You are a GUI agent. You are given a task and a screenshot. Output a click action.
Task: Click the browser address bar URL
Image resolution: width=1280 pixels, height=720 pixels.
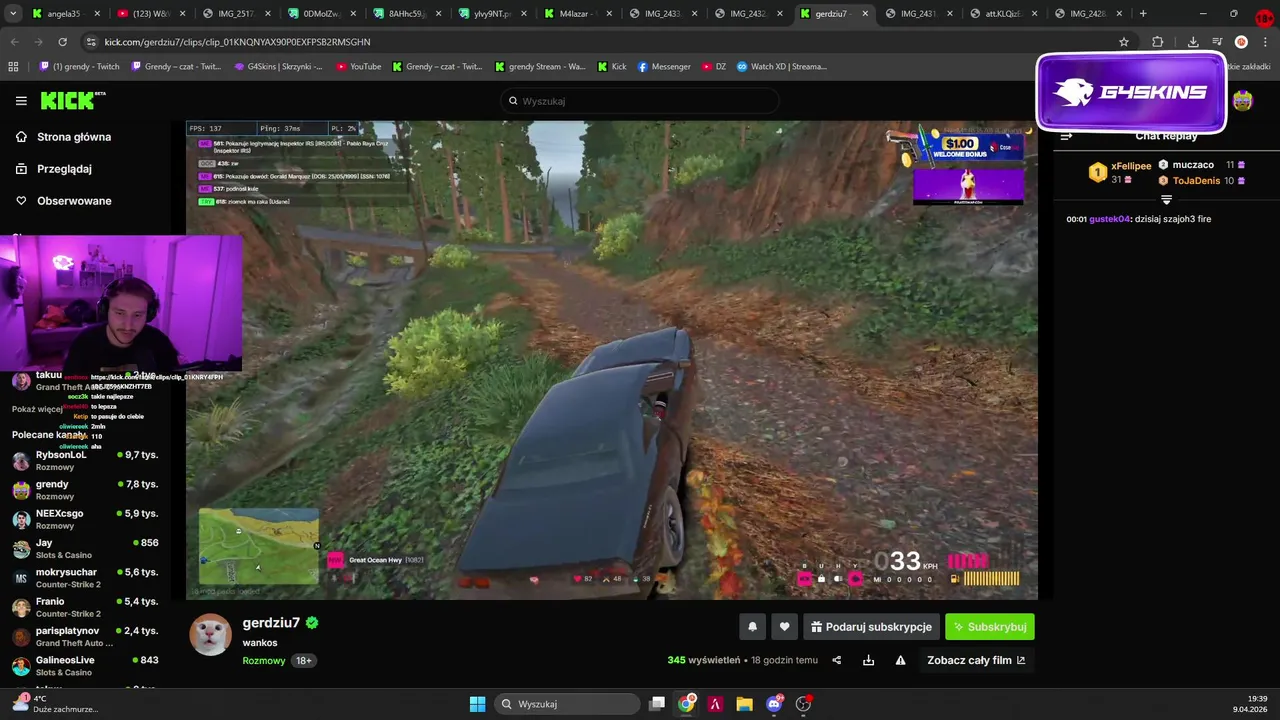[x=237, y=42]
